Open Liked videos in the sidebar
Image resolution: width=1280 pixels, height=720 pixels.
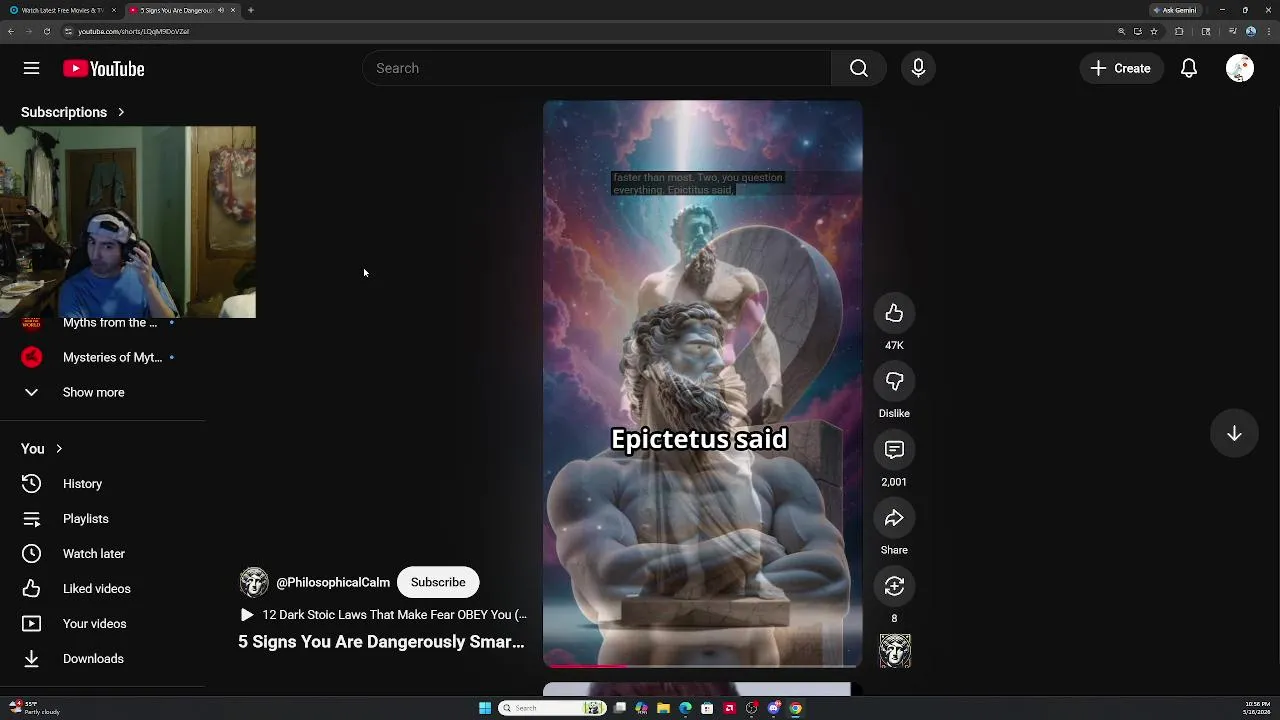click(102, 589)
